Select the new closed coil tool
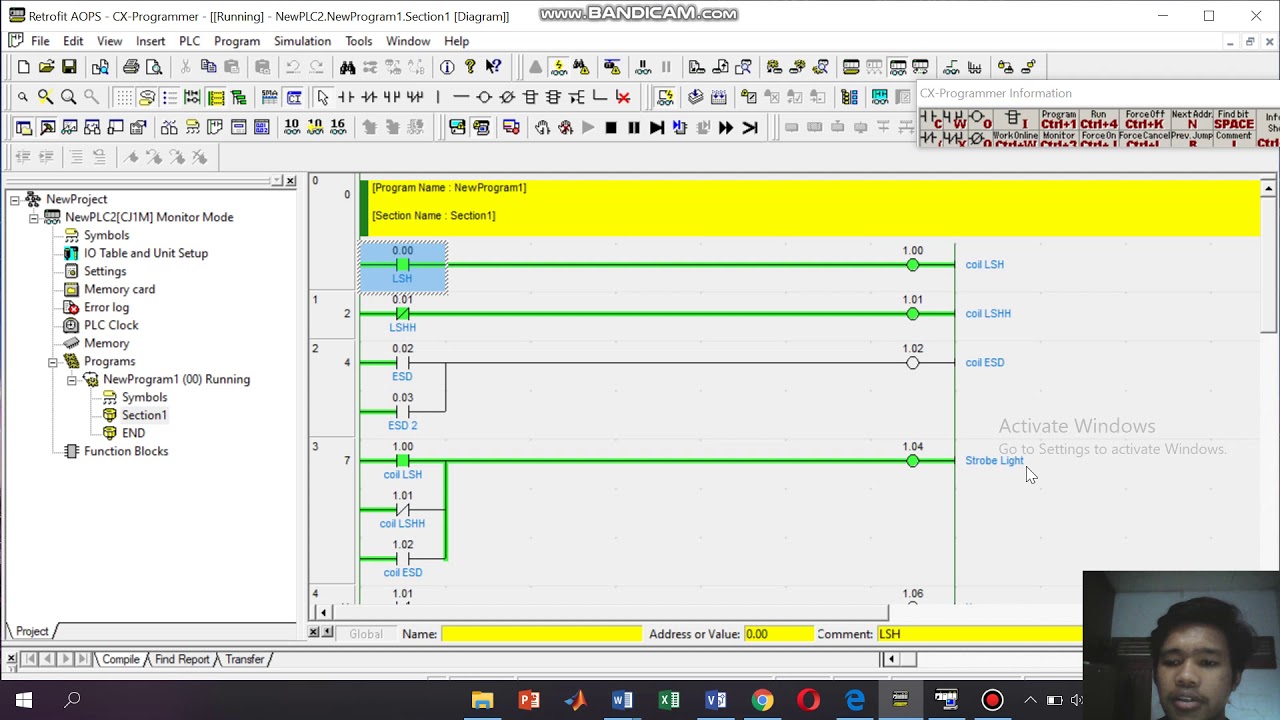This screenshot has height=720, width=1280. [x=507, y=97]
